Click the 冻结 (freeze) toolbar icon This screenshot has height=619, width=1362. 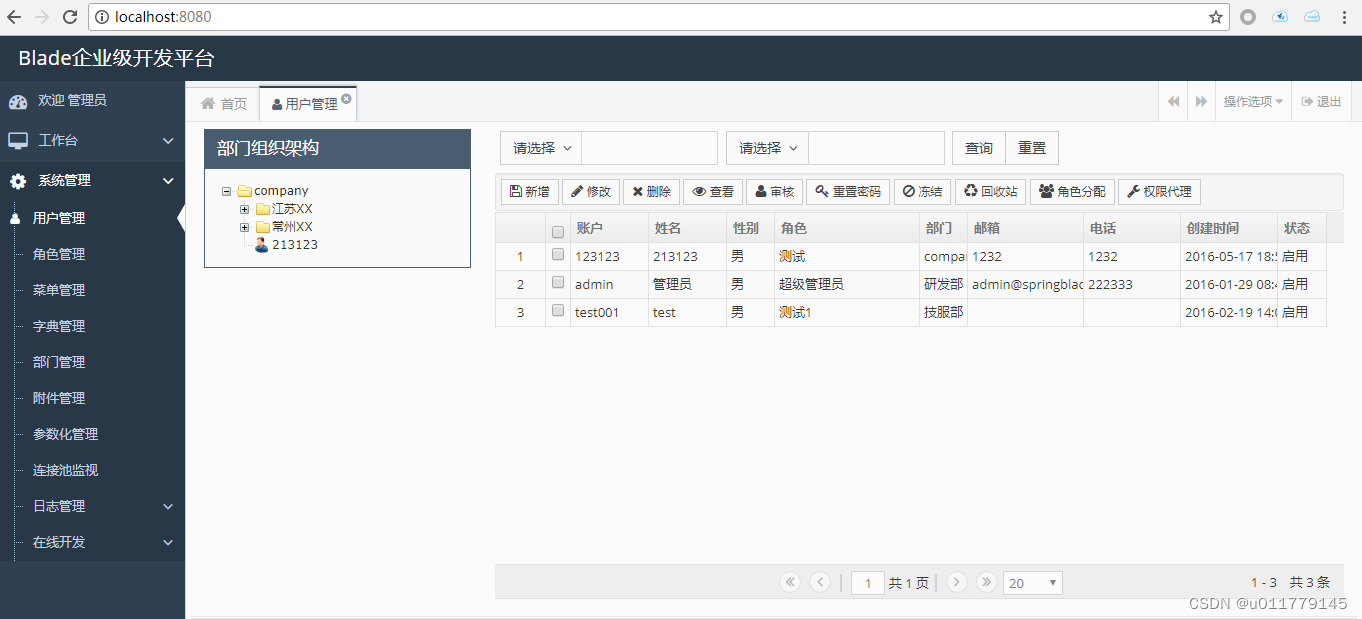(x=921, y=191)
